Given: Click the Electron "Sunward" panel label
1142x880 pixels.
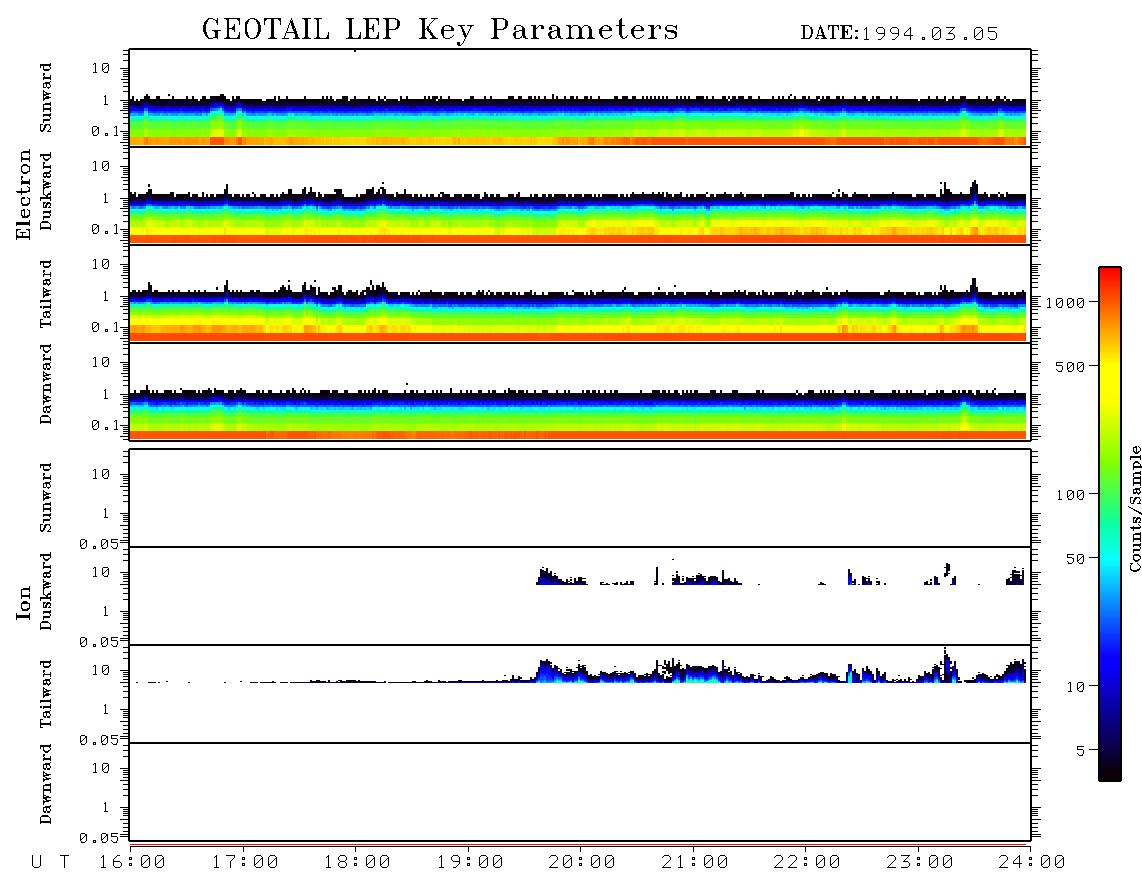Looking at the screenshot, I should point(46,97).
